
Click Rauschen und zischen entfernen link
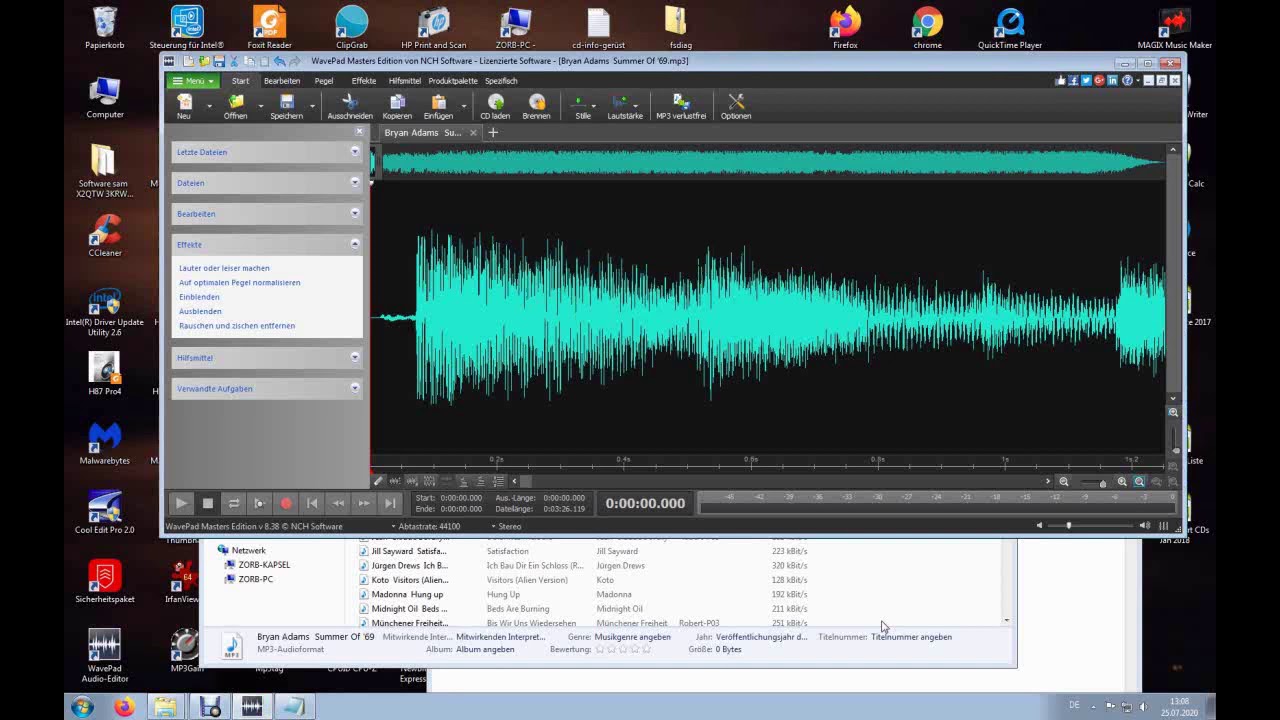pos(237,326)
